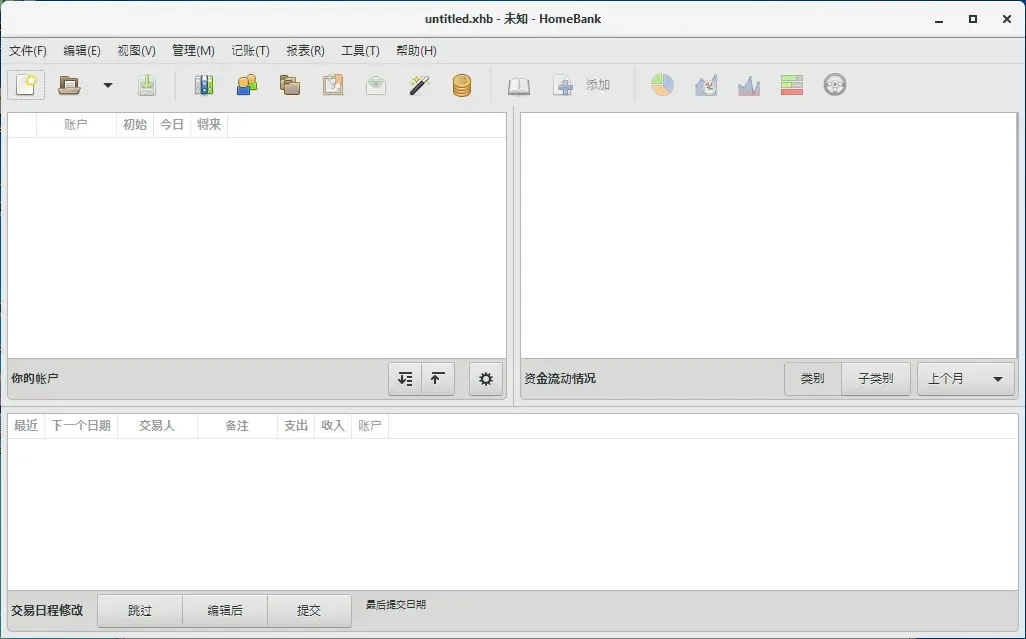The height and width of the screenshot is (639, 1026).
Task: Click the 初始 column header
Action: (135, 124)
